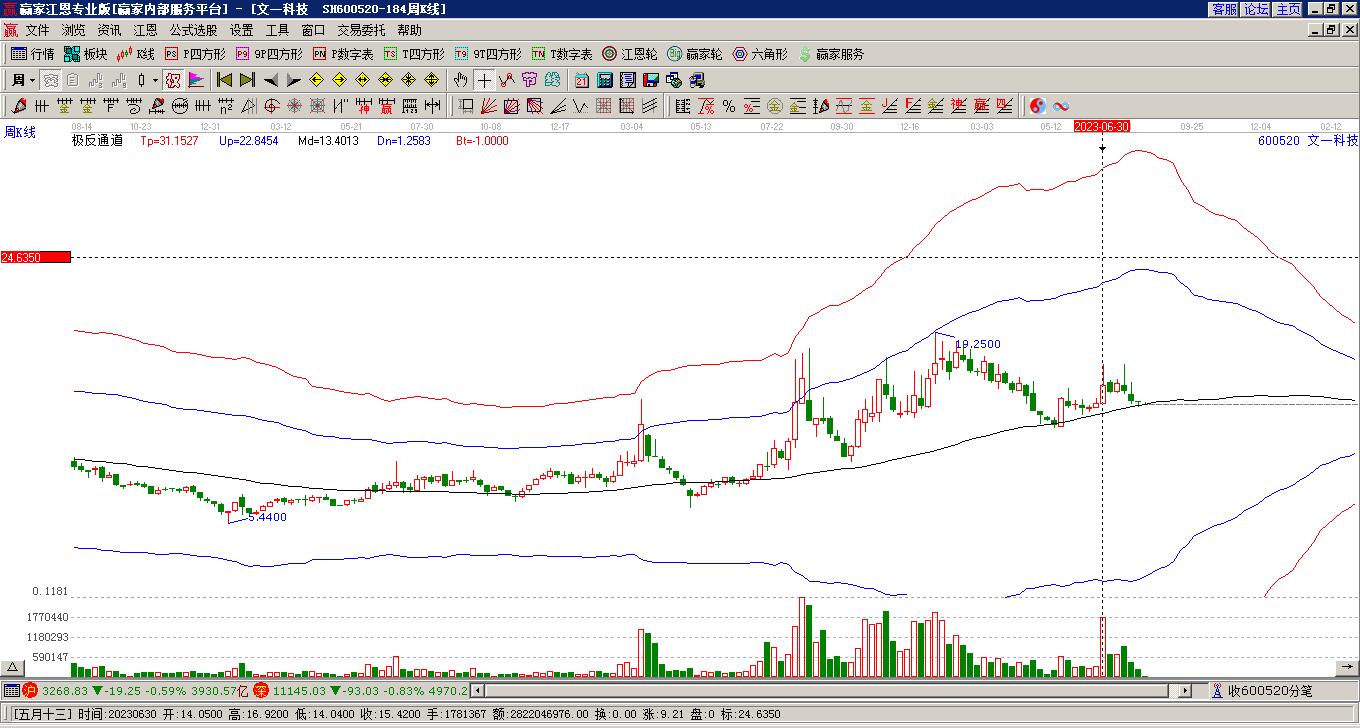
Task: Expand the sub-chart triangle button at bottom left
Action: point(13,667)
